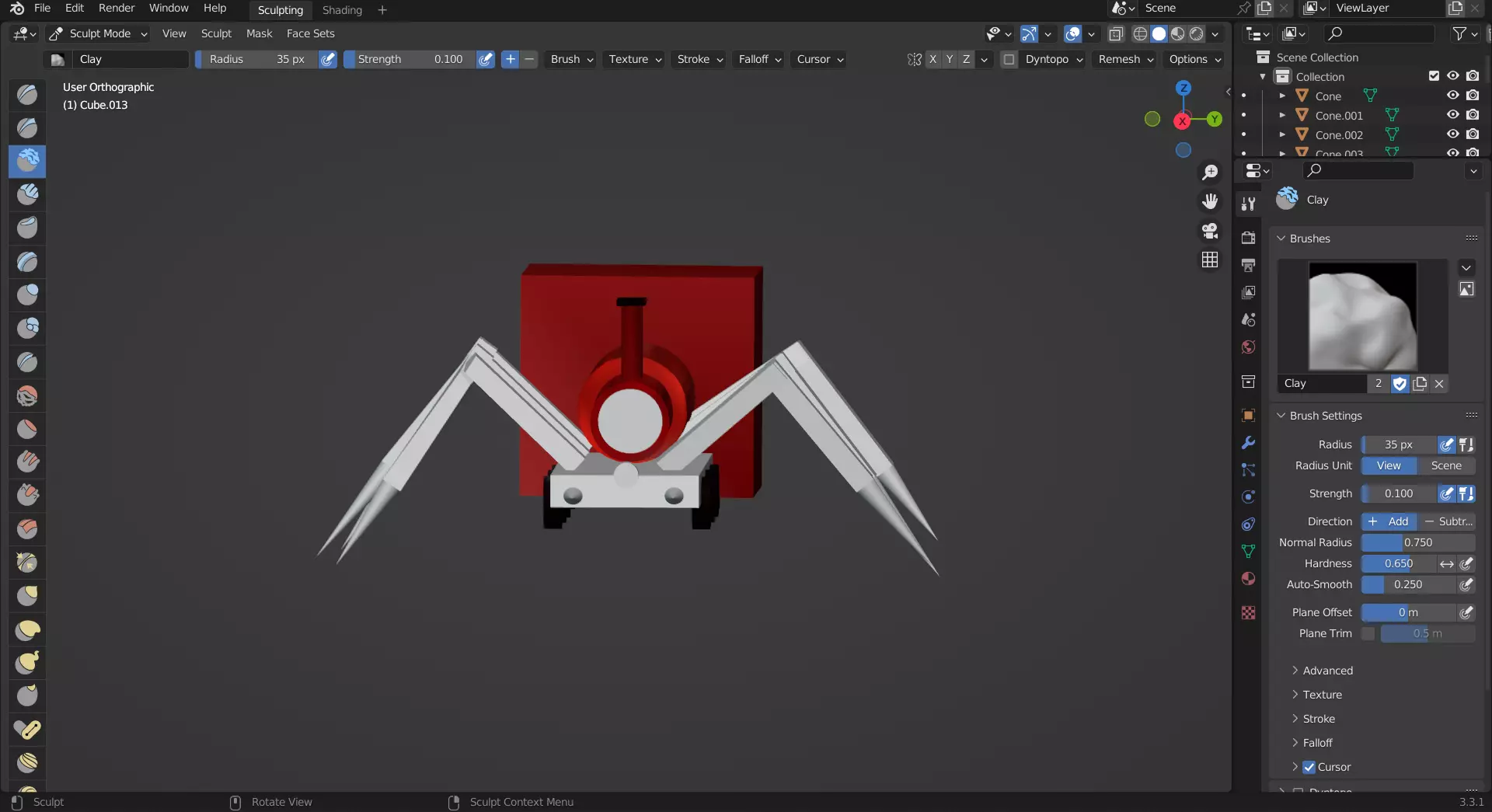The width and height of the screenshot is (1492, 812).
Task: Select the Flatten brush tool
Action: pos(27,429)
